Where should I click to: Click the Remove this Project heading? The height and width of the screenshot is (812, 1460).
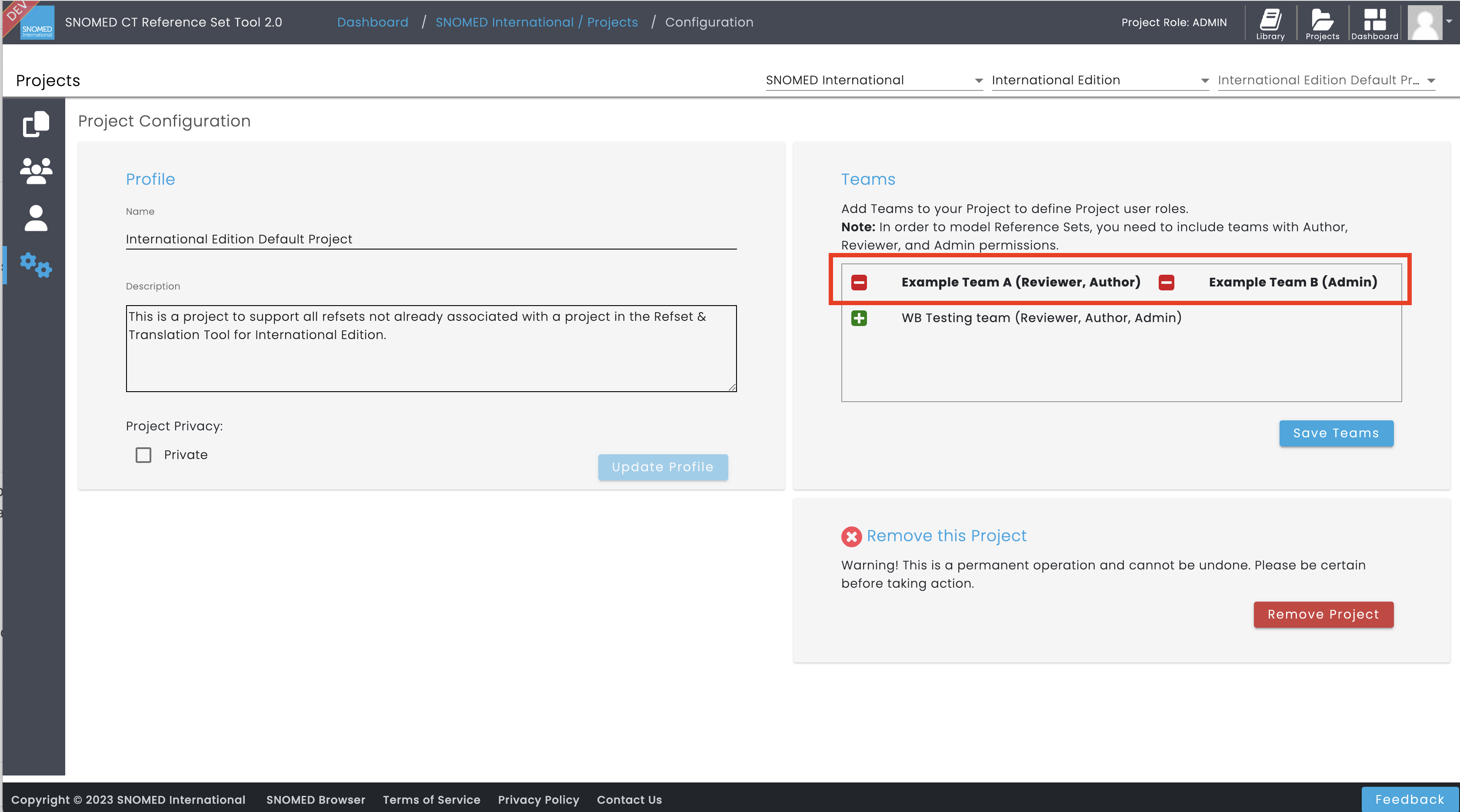947,536
